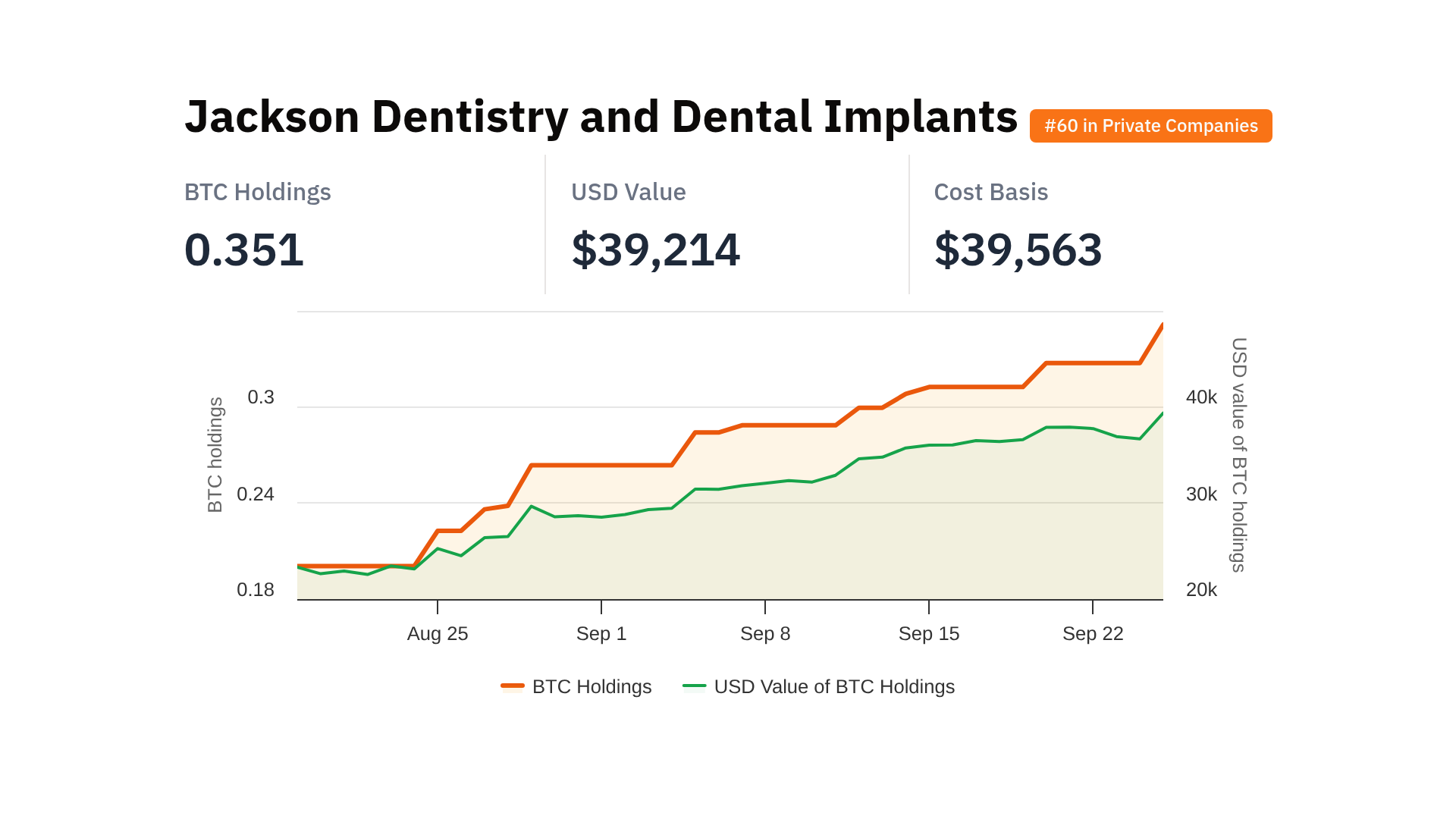Click the green USD Value legend swatch
The image size is (1456, 819).
tap(694, 686)
